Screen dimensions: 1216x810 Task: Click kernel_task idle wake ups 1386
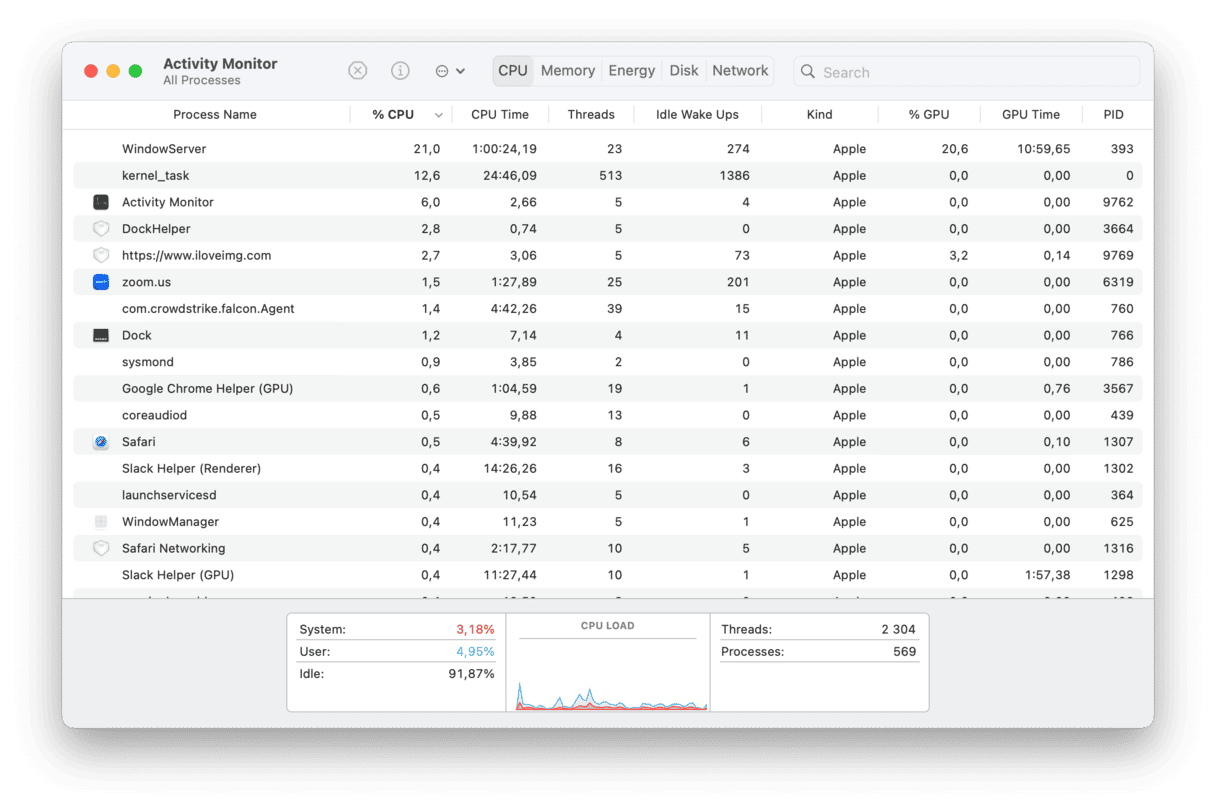(x=734, y=175)
